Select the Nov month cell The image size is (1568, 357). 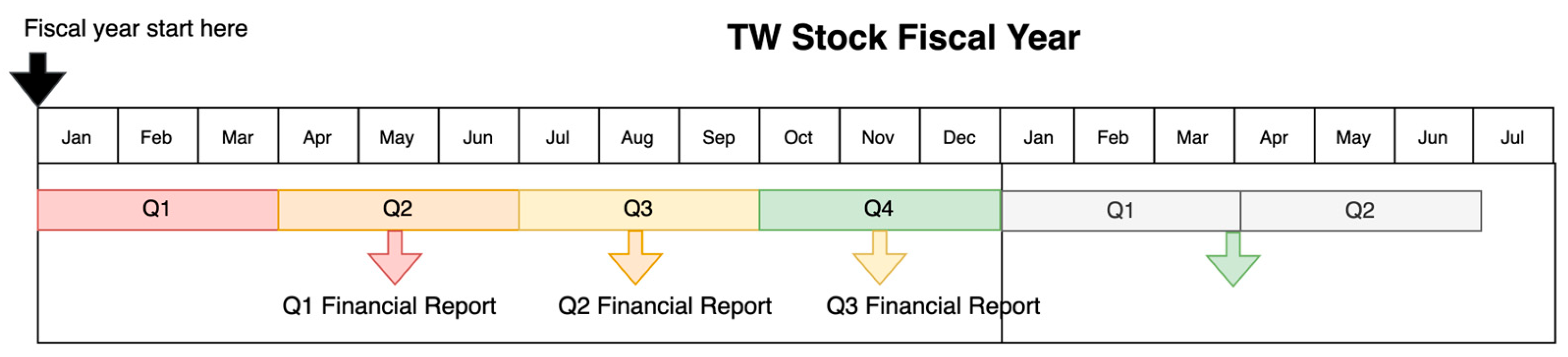[x=879, y=136]
